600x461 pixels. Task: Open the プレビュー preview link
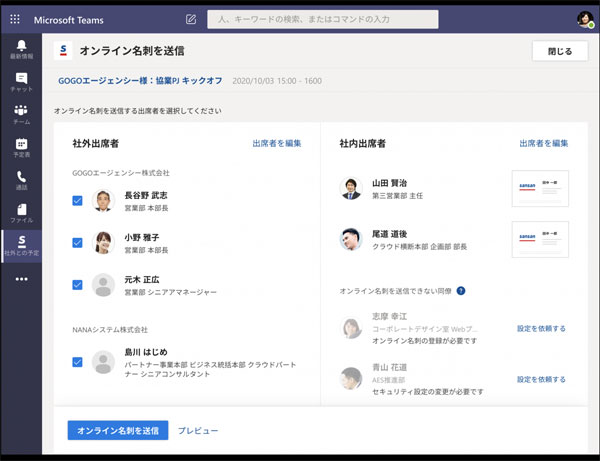tap(197, 430)
